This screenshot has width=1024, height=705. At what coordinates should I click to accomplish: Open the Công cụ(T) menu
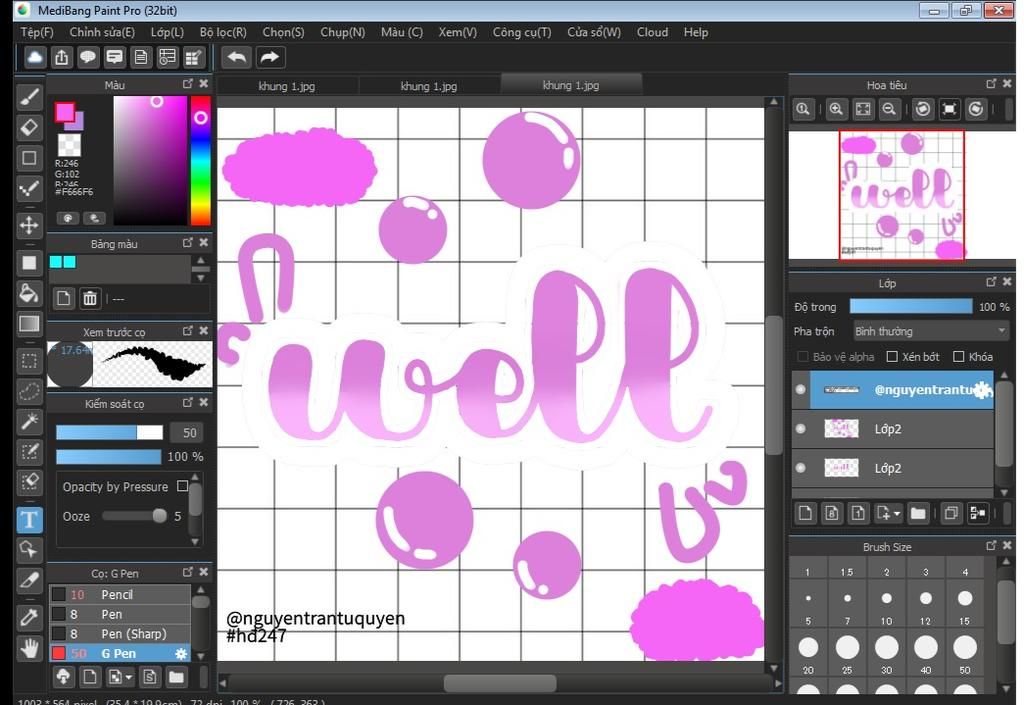pos(522,32)
